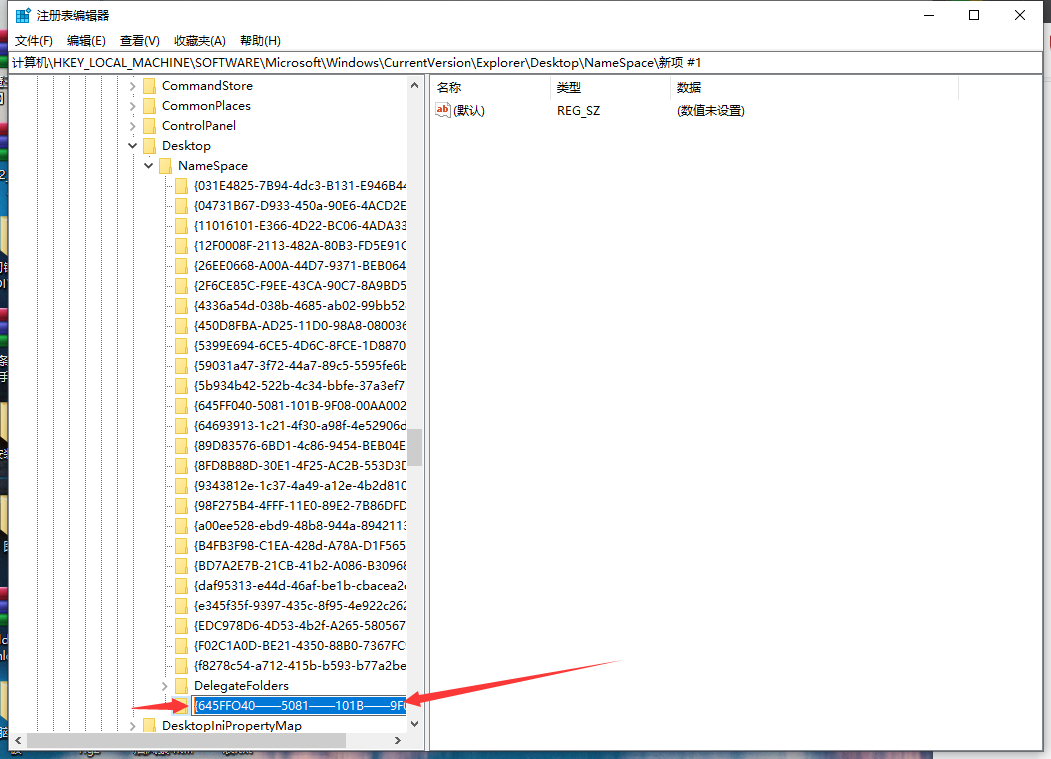This screenshot has height=759, width=1051.
Task: Select the {BD7A2E7B-21CB key
Action: tap(300, 566)
